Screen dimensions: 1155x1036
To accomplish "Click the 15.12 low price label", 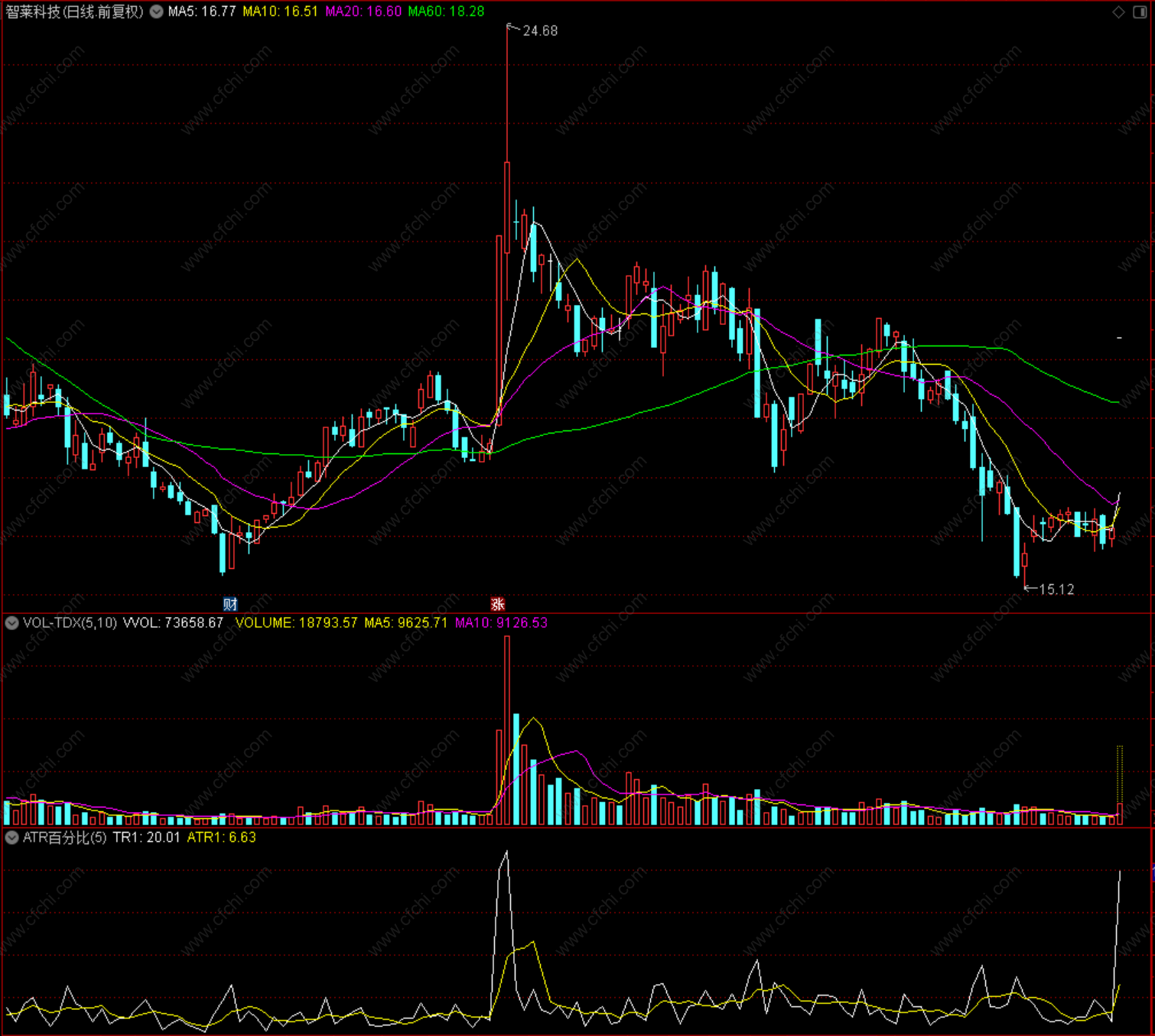I will coord(1056,589).
